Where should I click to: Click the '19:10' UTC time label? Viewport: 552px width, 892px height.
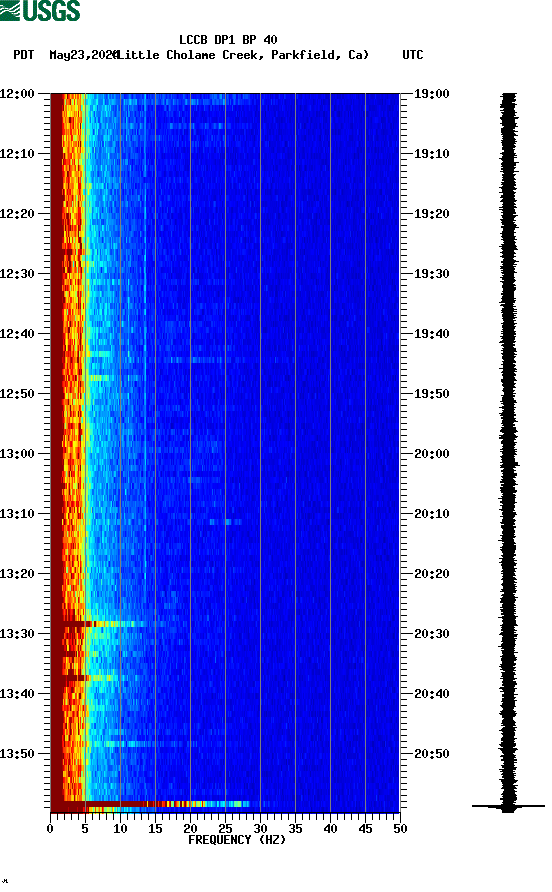[x=432, y=154]
